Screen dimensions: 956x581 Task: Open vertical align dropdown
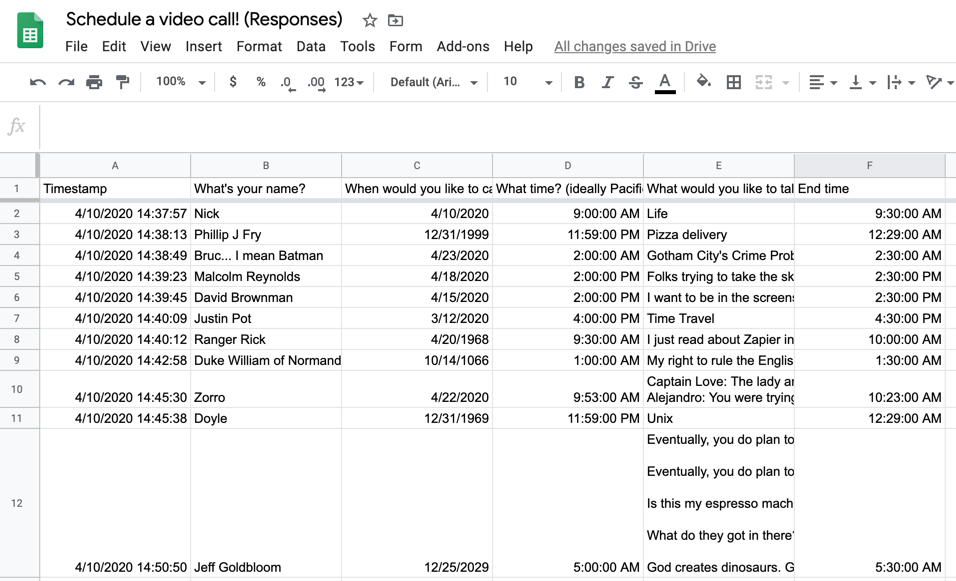pyautogui.click(x=862, y=82)
